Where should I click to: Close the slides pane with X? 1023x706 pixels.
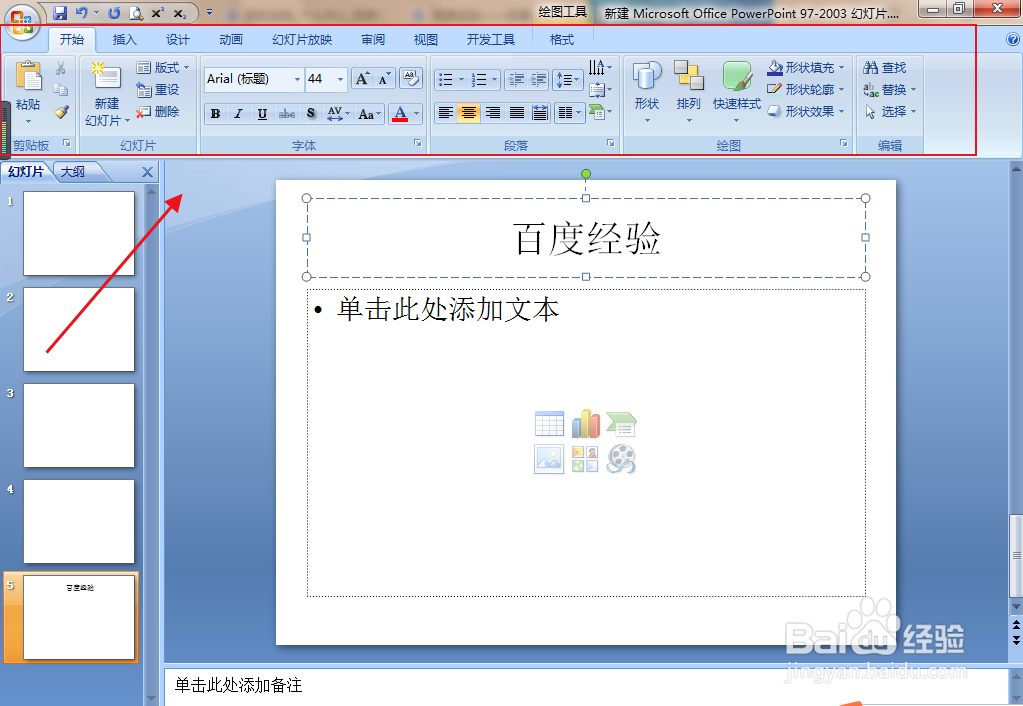coord(147,172)
